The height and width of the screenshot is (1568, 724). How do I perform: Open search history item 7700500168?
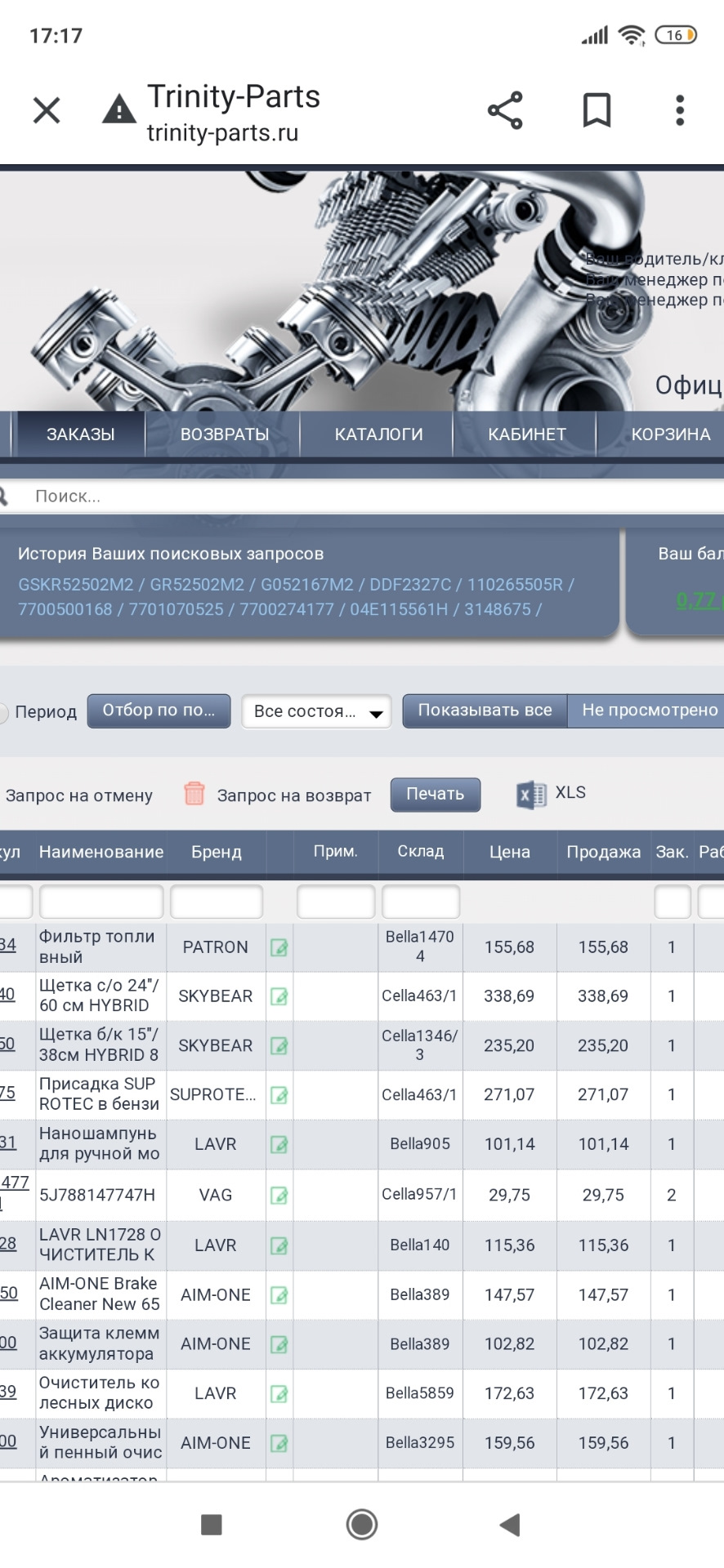(x=65, y=609)
